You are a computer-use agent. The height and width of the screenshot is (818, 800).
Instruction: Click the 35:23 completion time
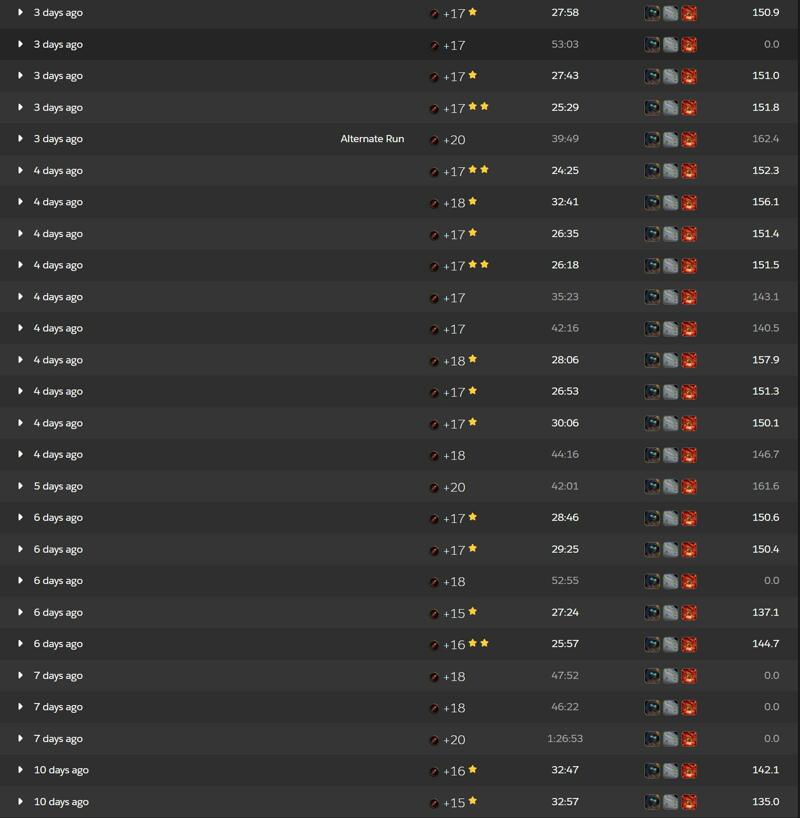click(x=565, y=297)
